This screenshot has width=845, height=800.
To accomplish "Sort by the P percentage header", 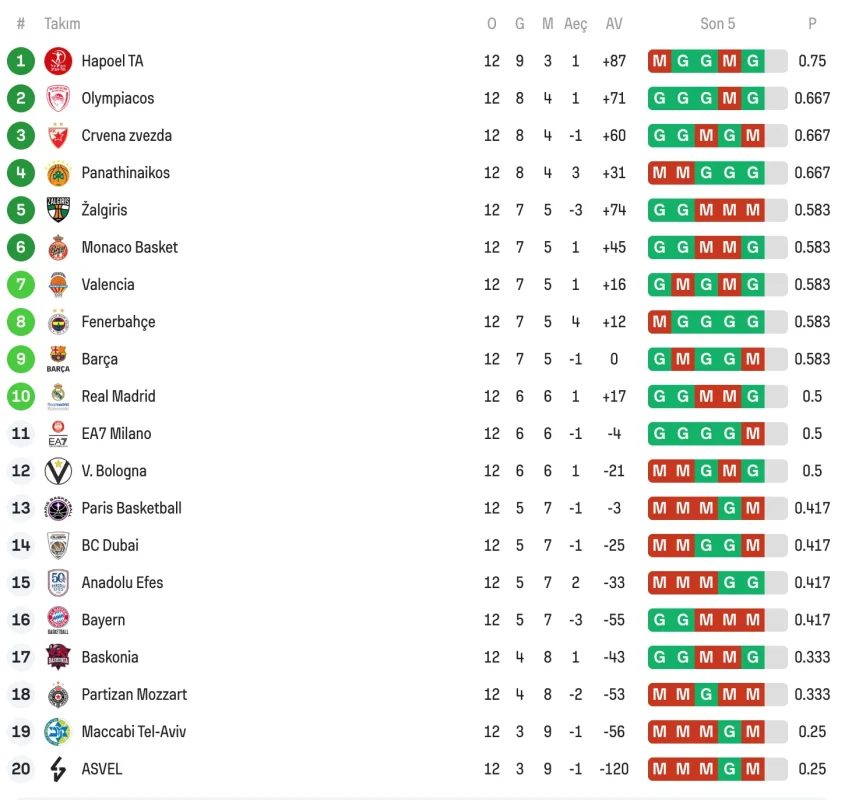I will [x=812, y=24].
